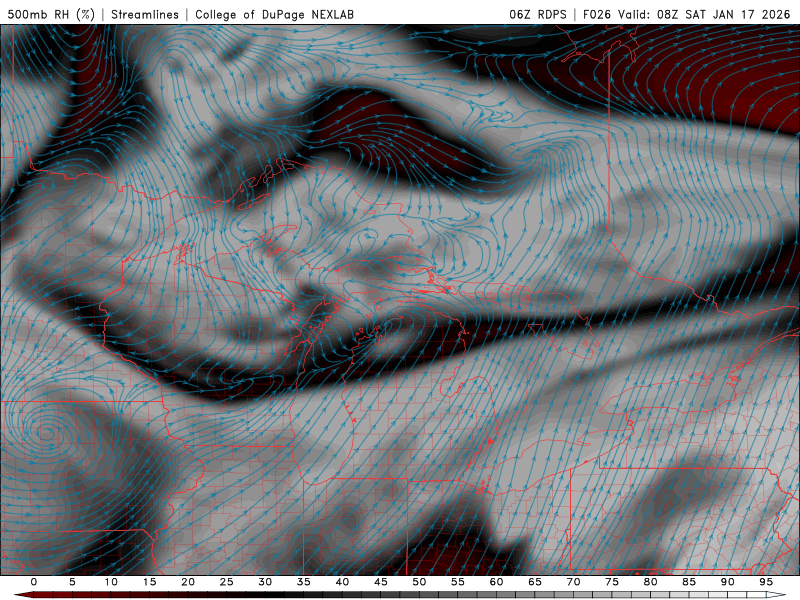Screen dimensions: 800x600
Task: Choose the '70' humidity scale value
Action: click(x=573, y=582)
